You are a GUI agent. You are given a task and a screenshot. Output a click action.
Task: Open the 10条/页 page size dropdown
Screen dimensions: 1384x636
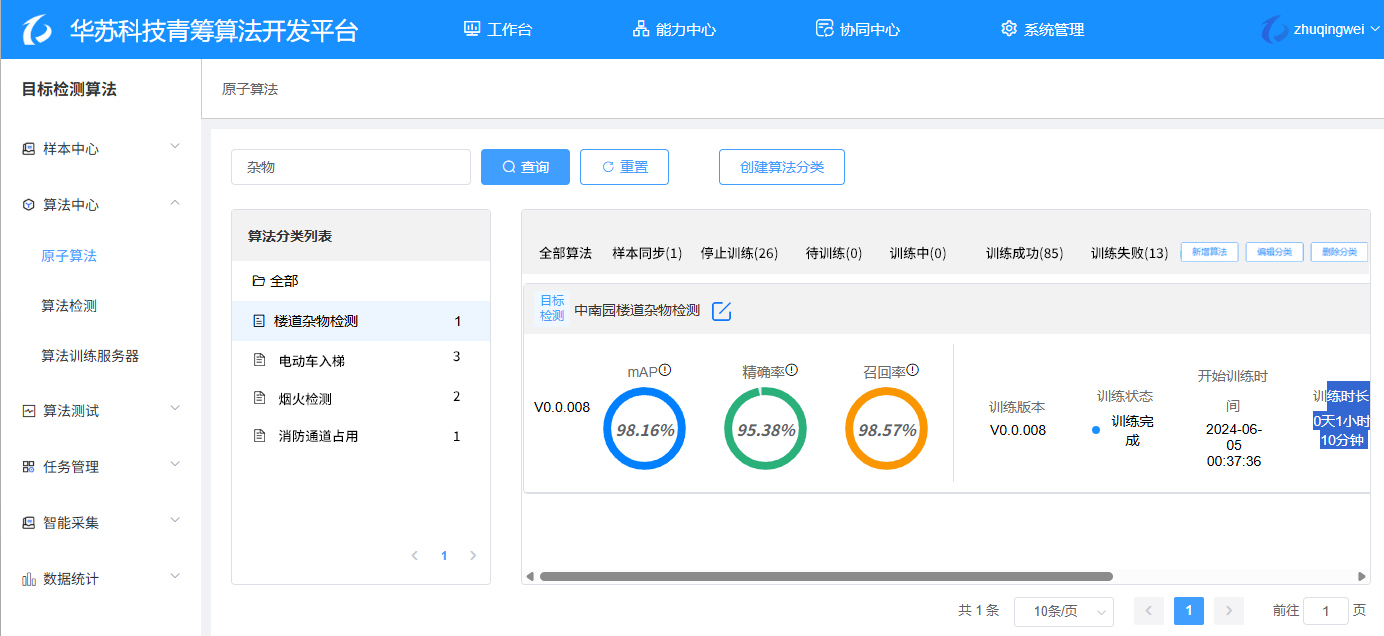pyautogui.click(x=1064, y=611)
